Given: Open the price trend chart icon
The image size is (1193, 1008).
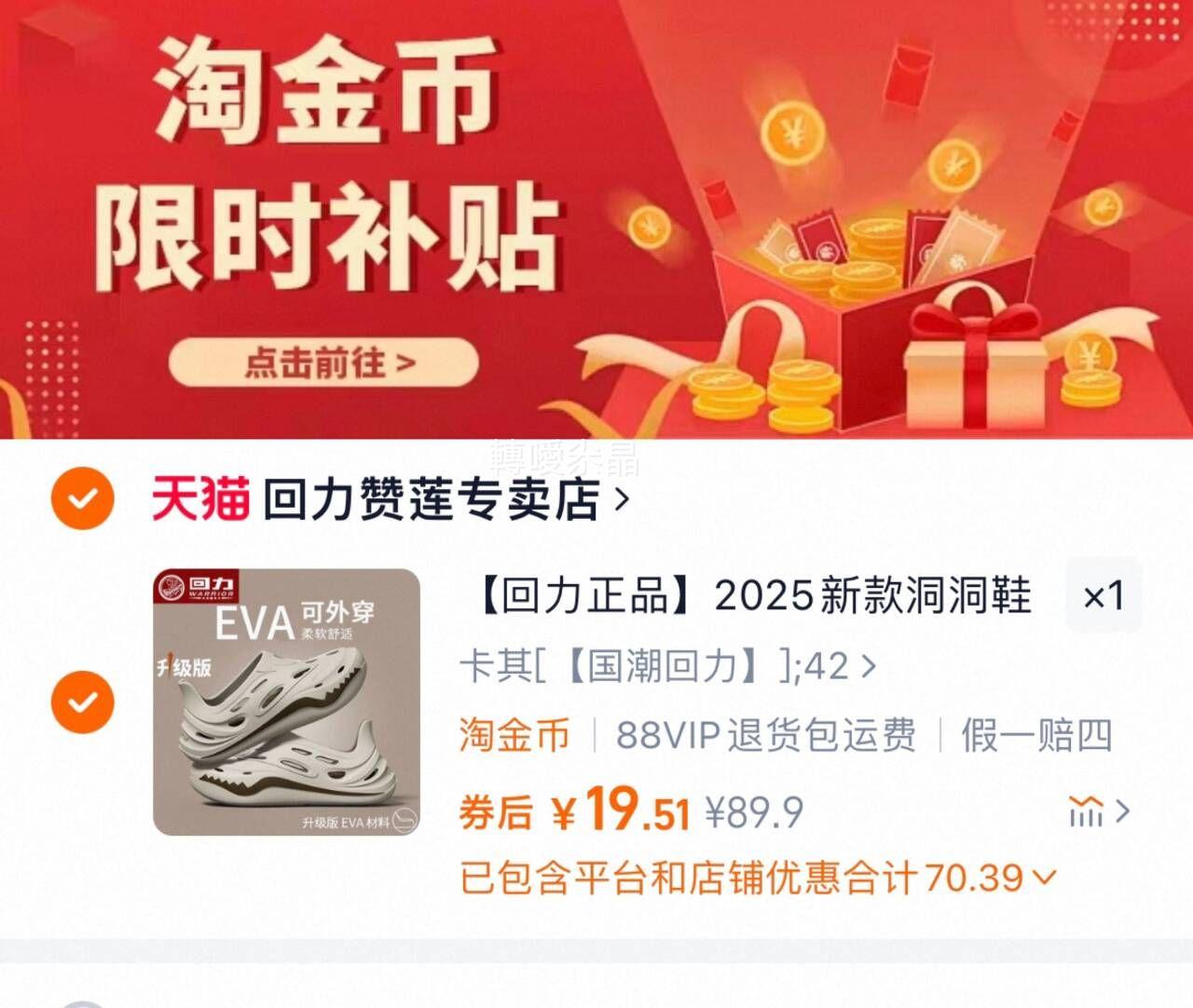Looking at the screenshot, I should [1099, 811].
